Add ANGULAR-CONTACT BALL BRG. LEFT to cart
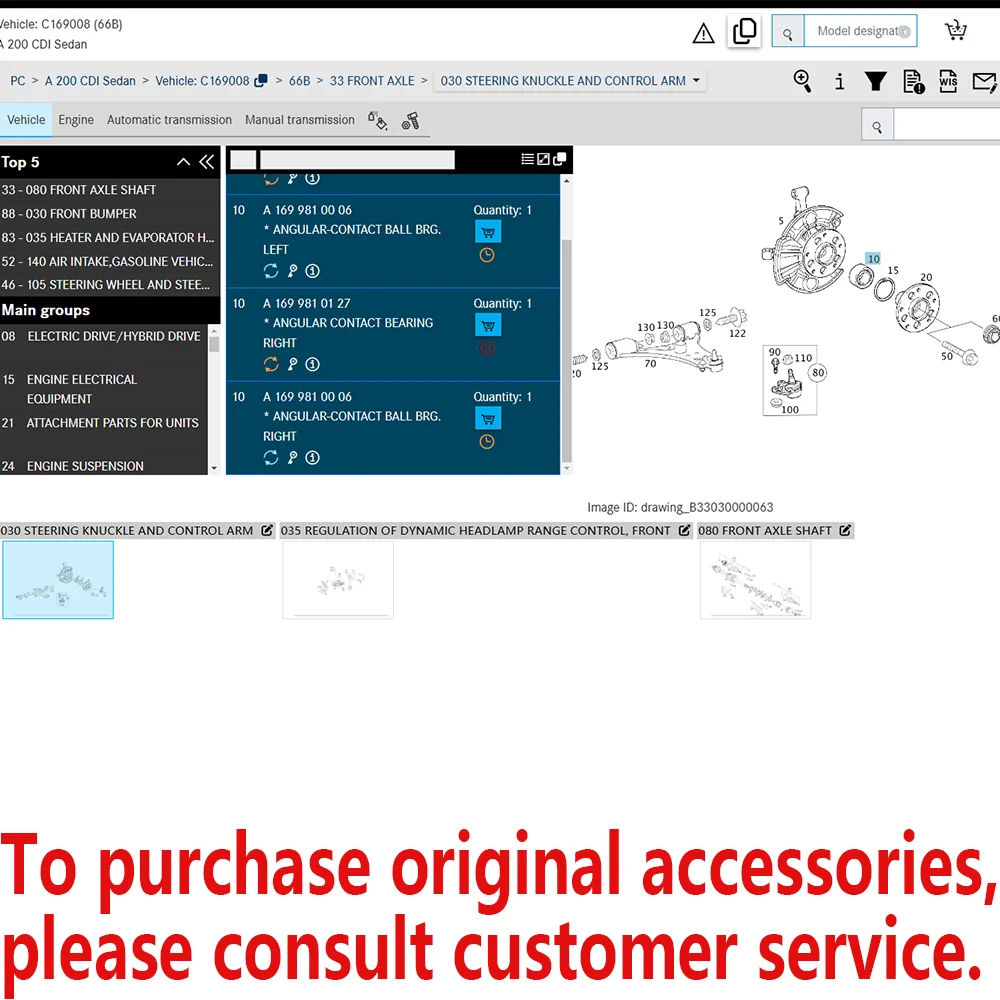 click(x=488, y=232)
